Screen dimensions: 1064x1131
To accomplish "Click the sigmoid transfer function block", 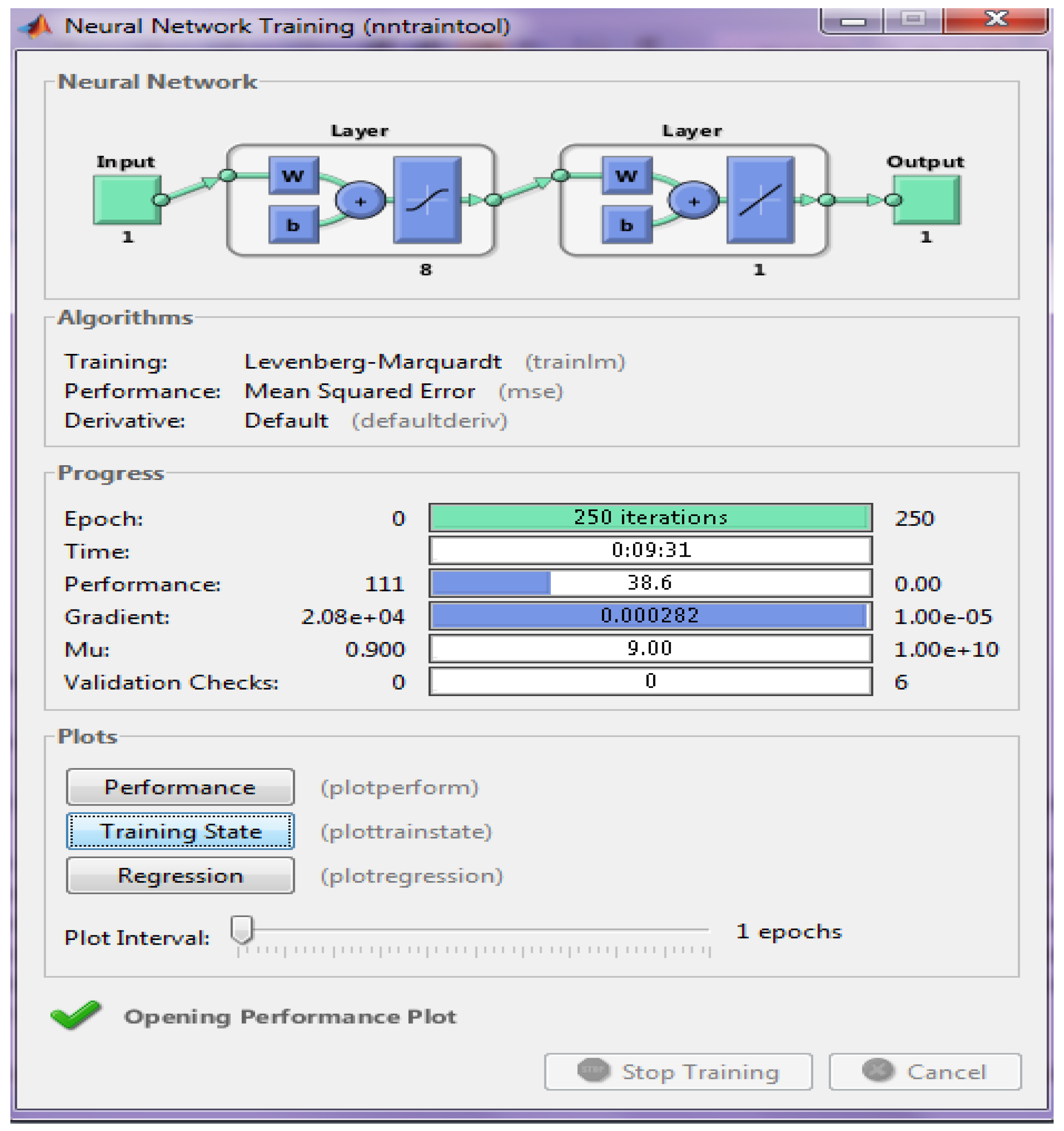I will tap(427, 200).
